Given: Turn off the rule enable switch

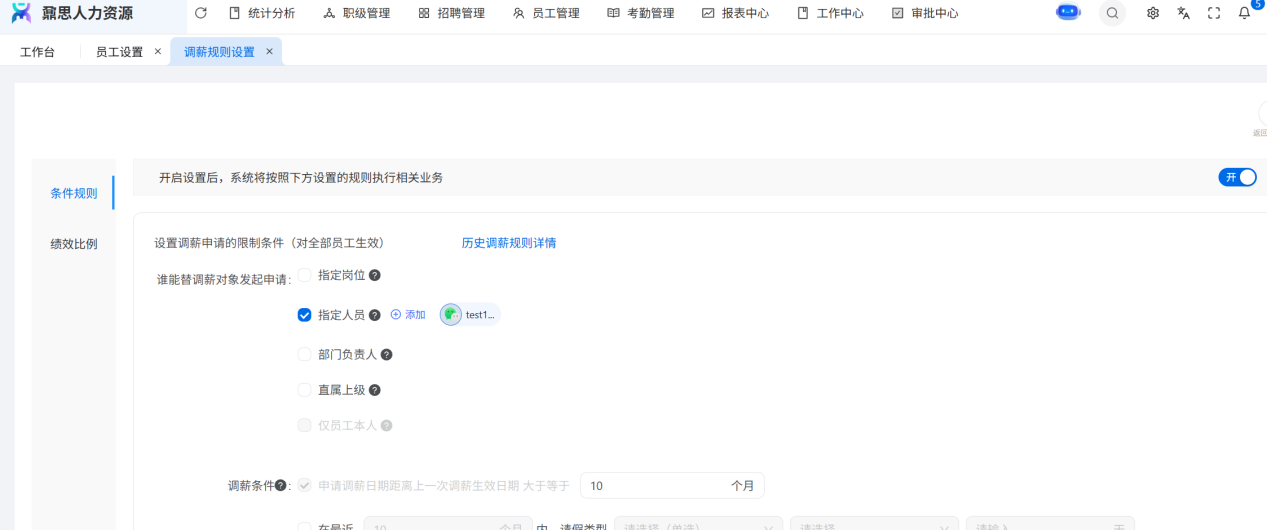Looking at the screenshot, I should pos(1237,177).
